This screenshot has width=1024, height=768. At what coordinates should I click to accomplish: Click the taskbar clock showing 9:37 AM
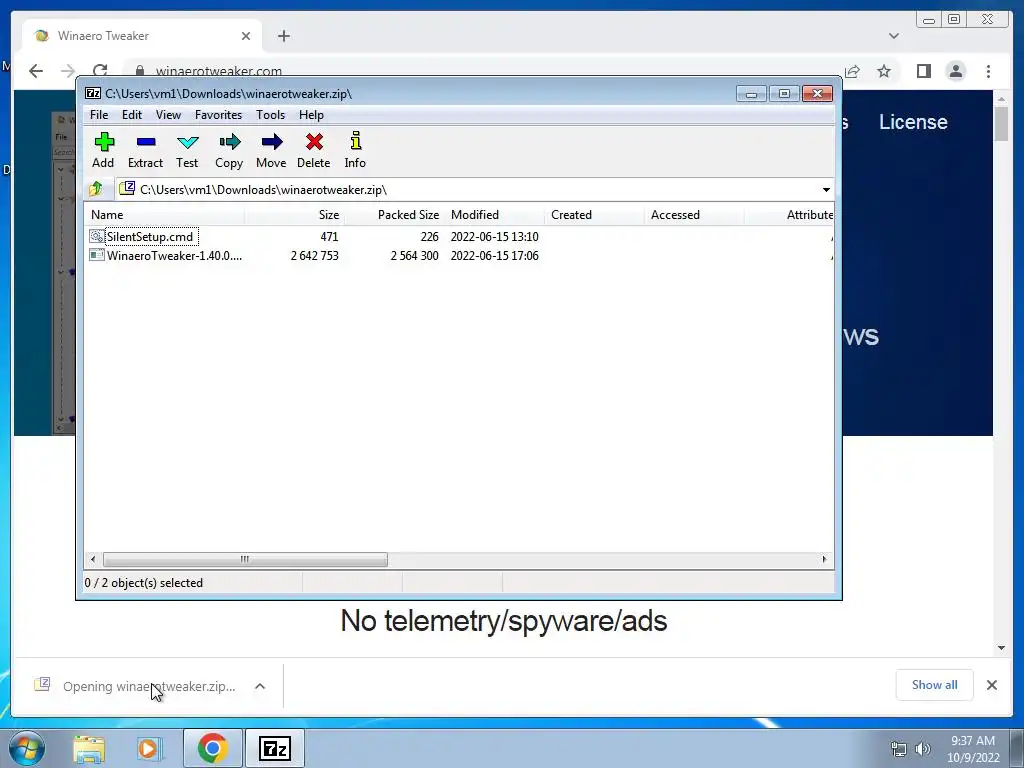tap(973, 749)
